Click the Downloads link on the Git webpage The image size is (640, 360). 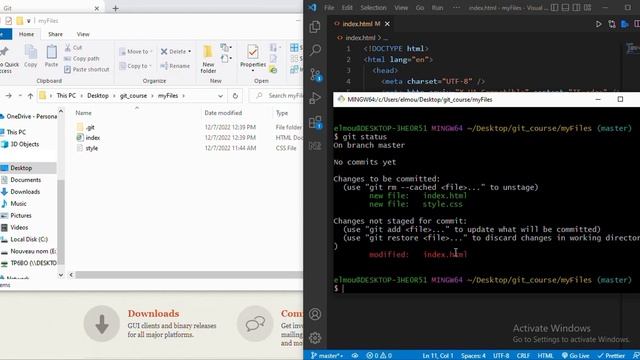[153, 313]
